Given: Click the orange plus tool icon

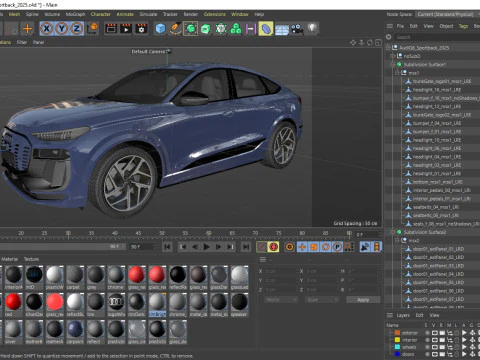Looking at the screenshot, I should [27, 29].
